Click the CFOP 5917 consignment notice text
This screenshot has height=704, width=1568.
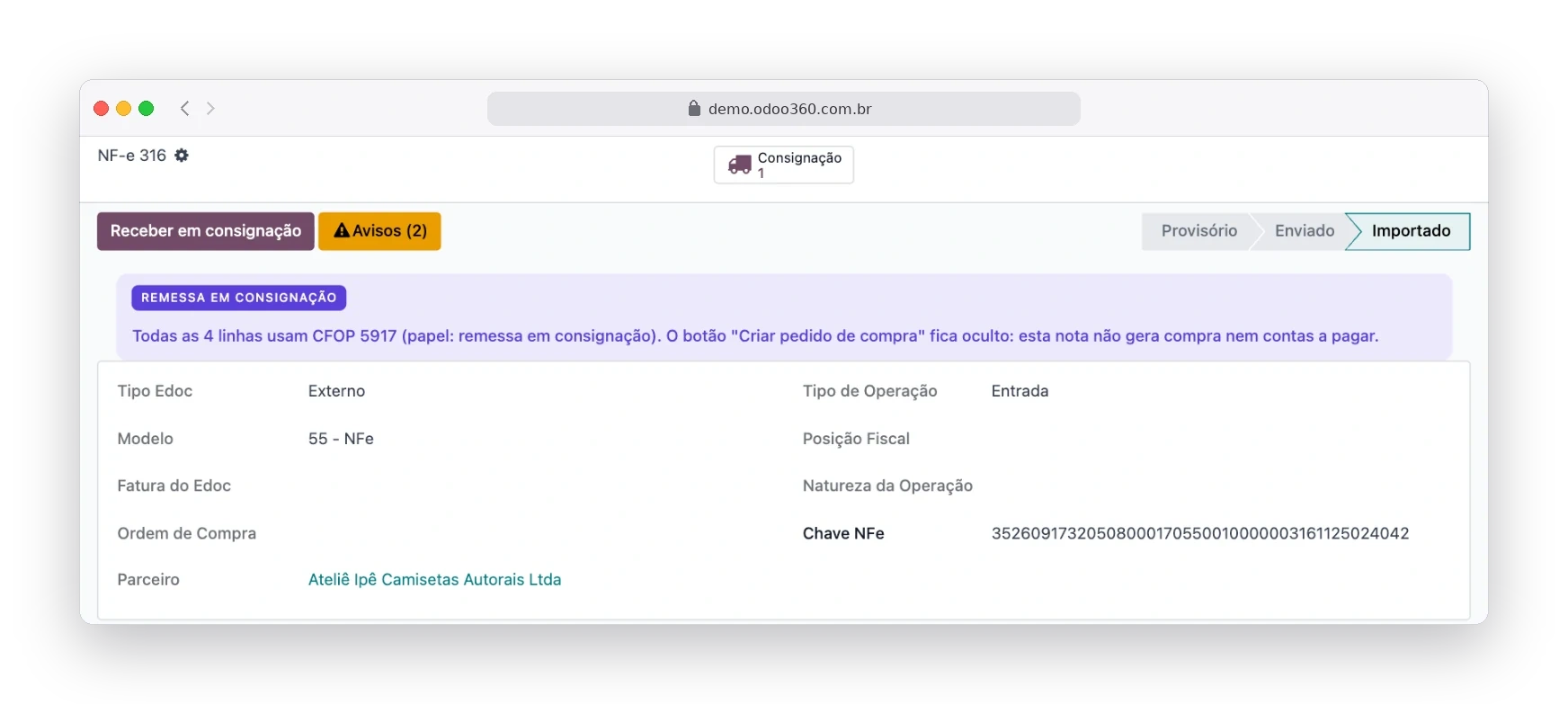(755, 336)
